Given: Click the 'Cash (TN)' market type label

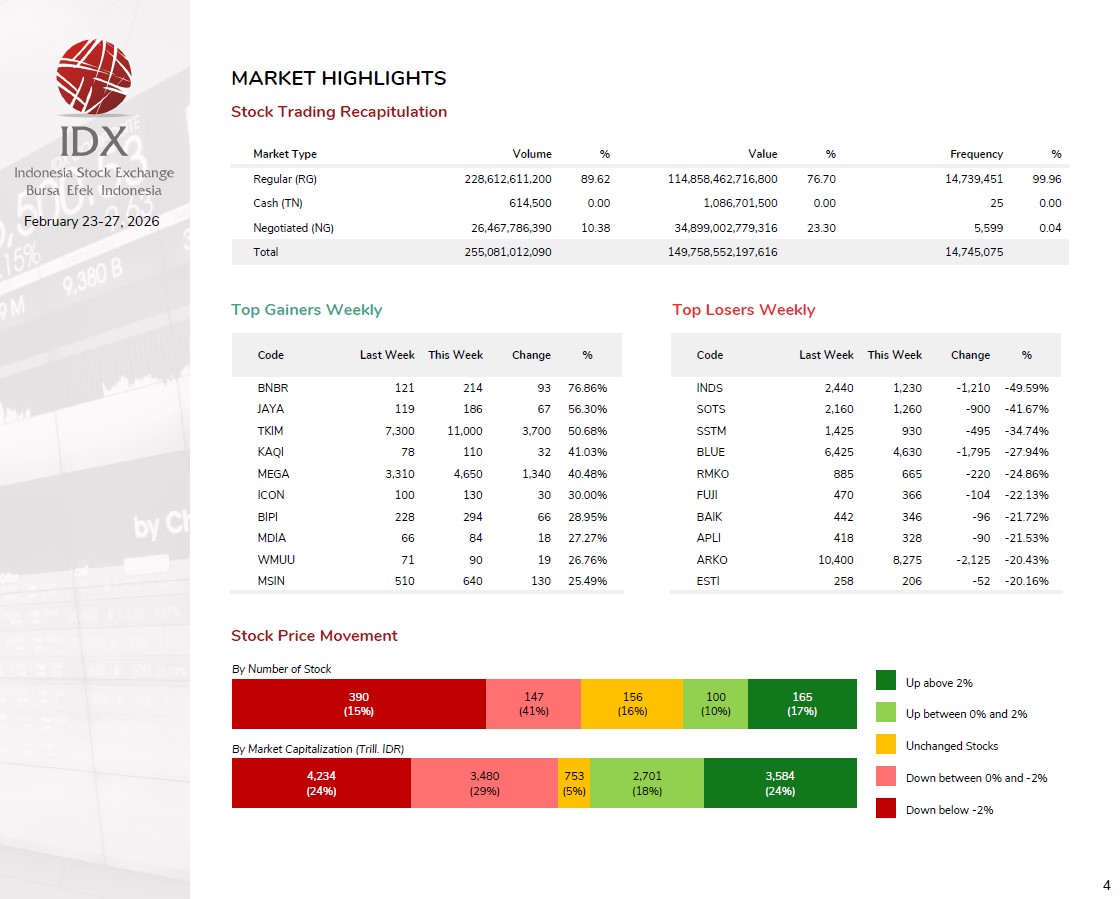Looking at the screenshot, I should point(278,203).
